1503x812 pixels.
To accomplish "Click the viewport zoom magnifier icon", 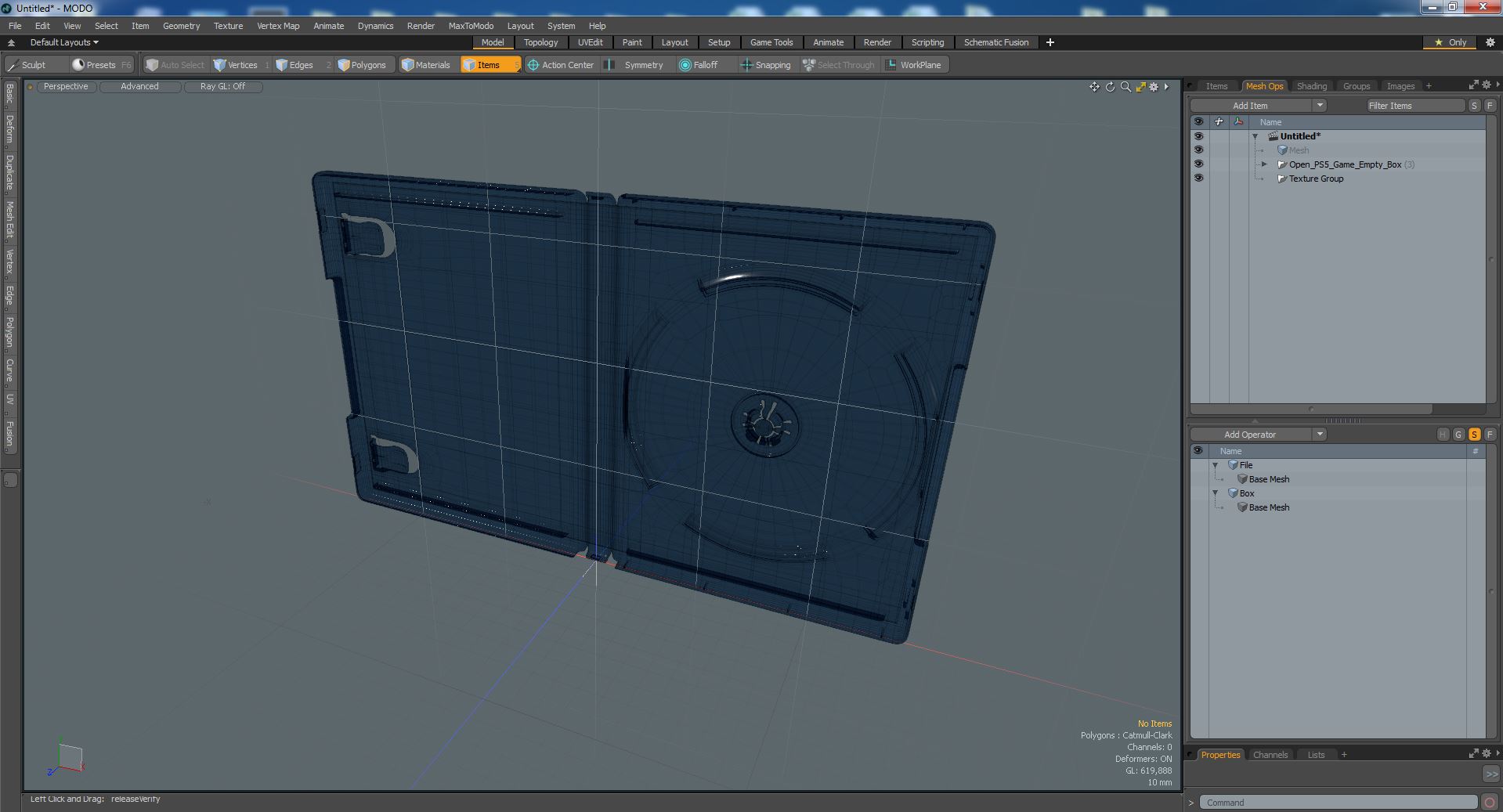I will pos(1125,87).
